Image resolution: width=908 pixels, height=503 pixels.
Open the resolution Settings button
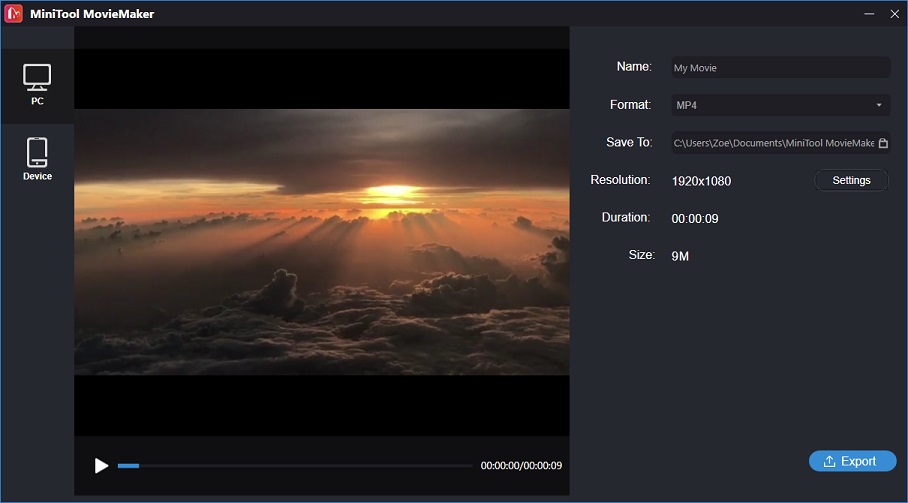(x=851, y=180)
